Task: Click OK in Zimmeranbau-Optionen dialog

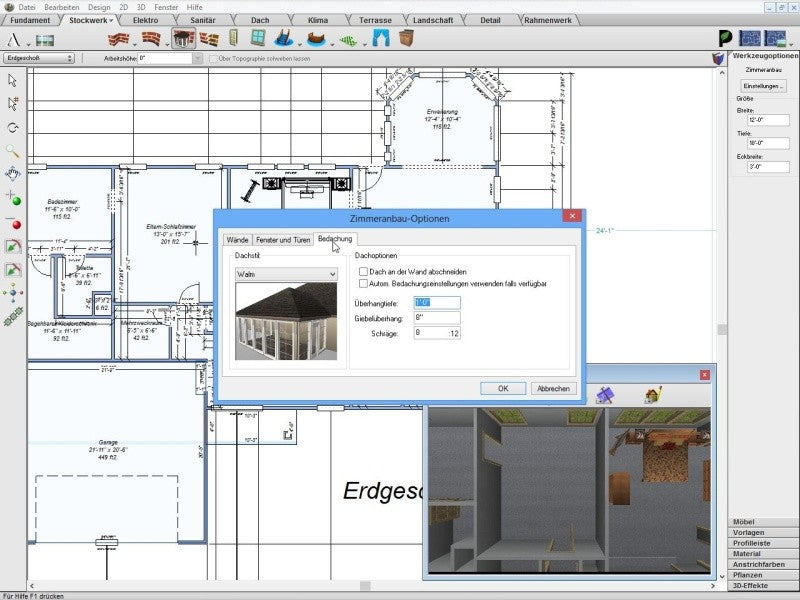Action: point(503,388)
